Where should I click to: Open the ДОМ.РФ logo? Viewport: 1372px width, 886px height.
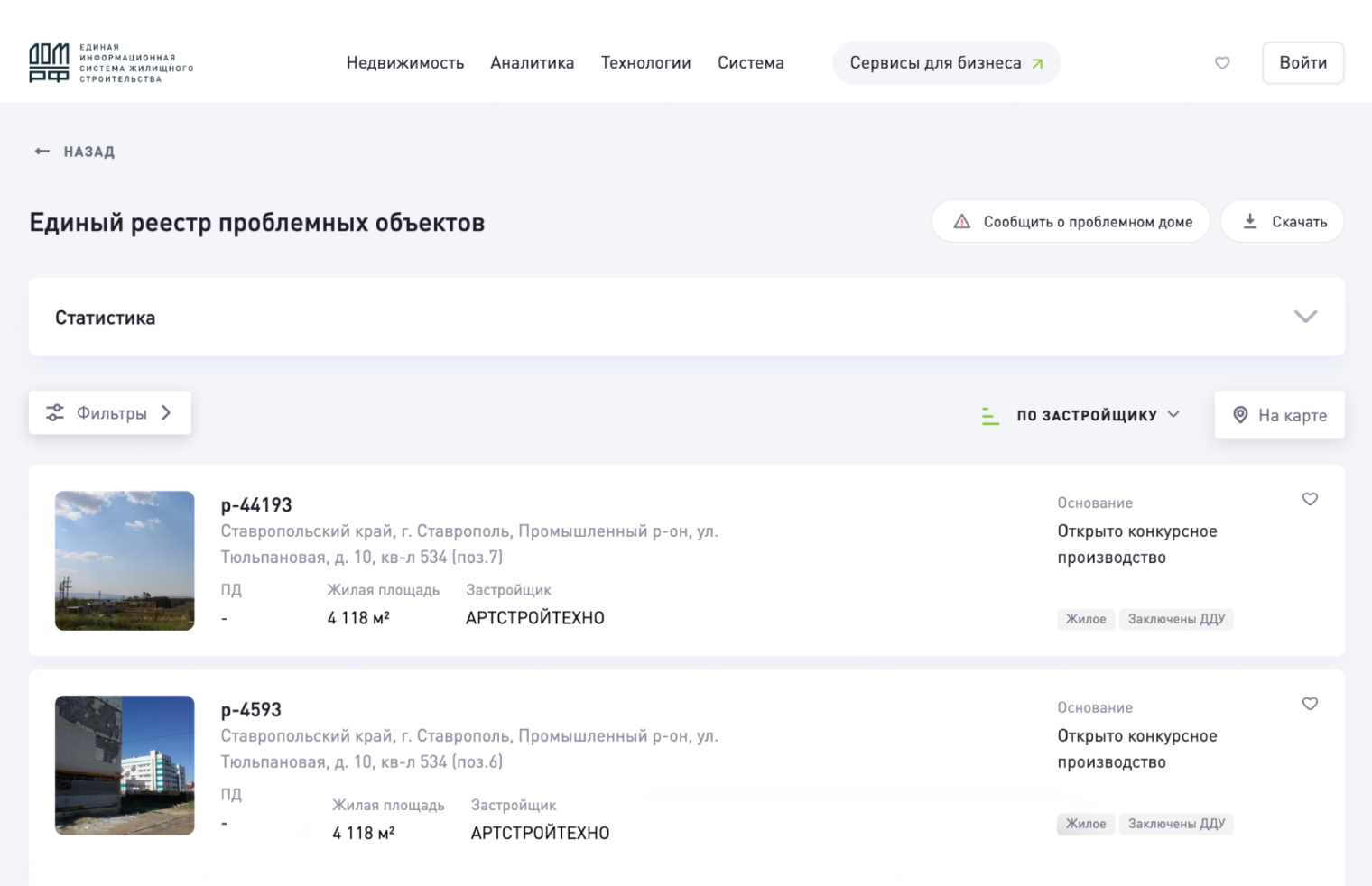(51, 62)
